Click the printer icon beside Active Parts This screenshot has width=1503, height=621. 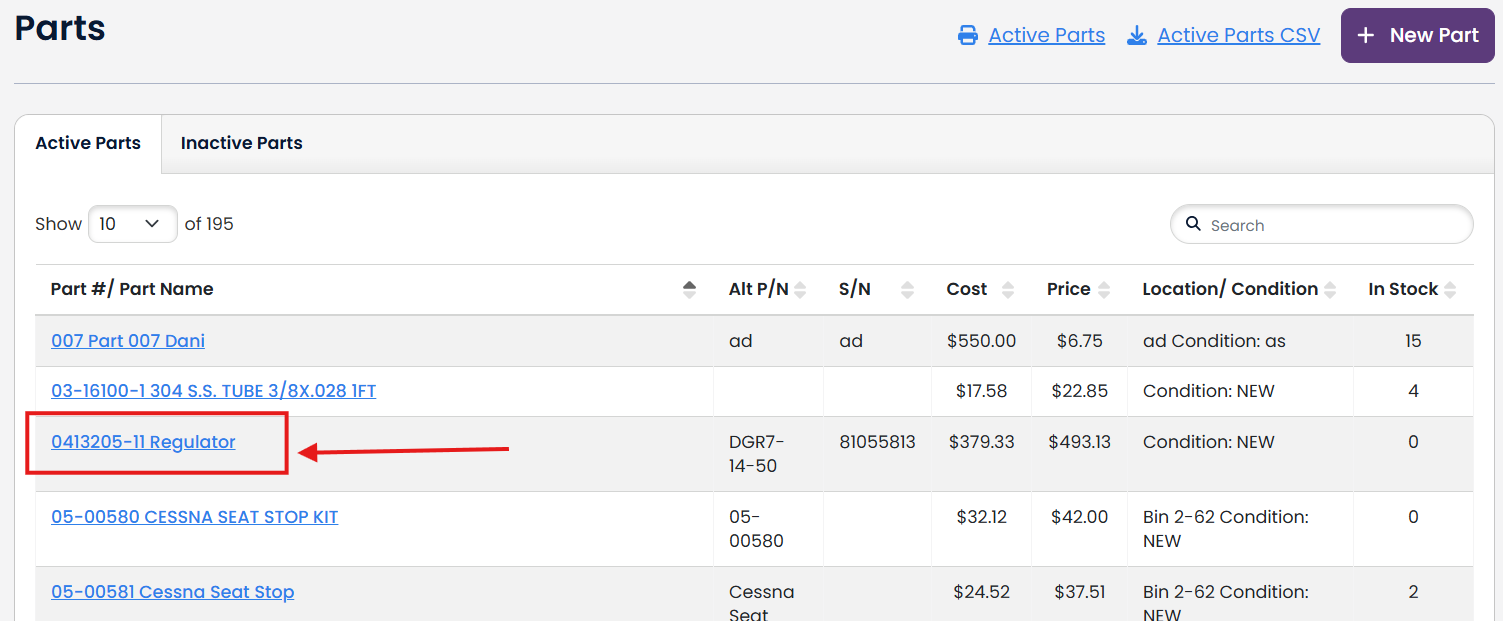967,36
